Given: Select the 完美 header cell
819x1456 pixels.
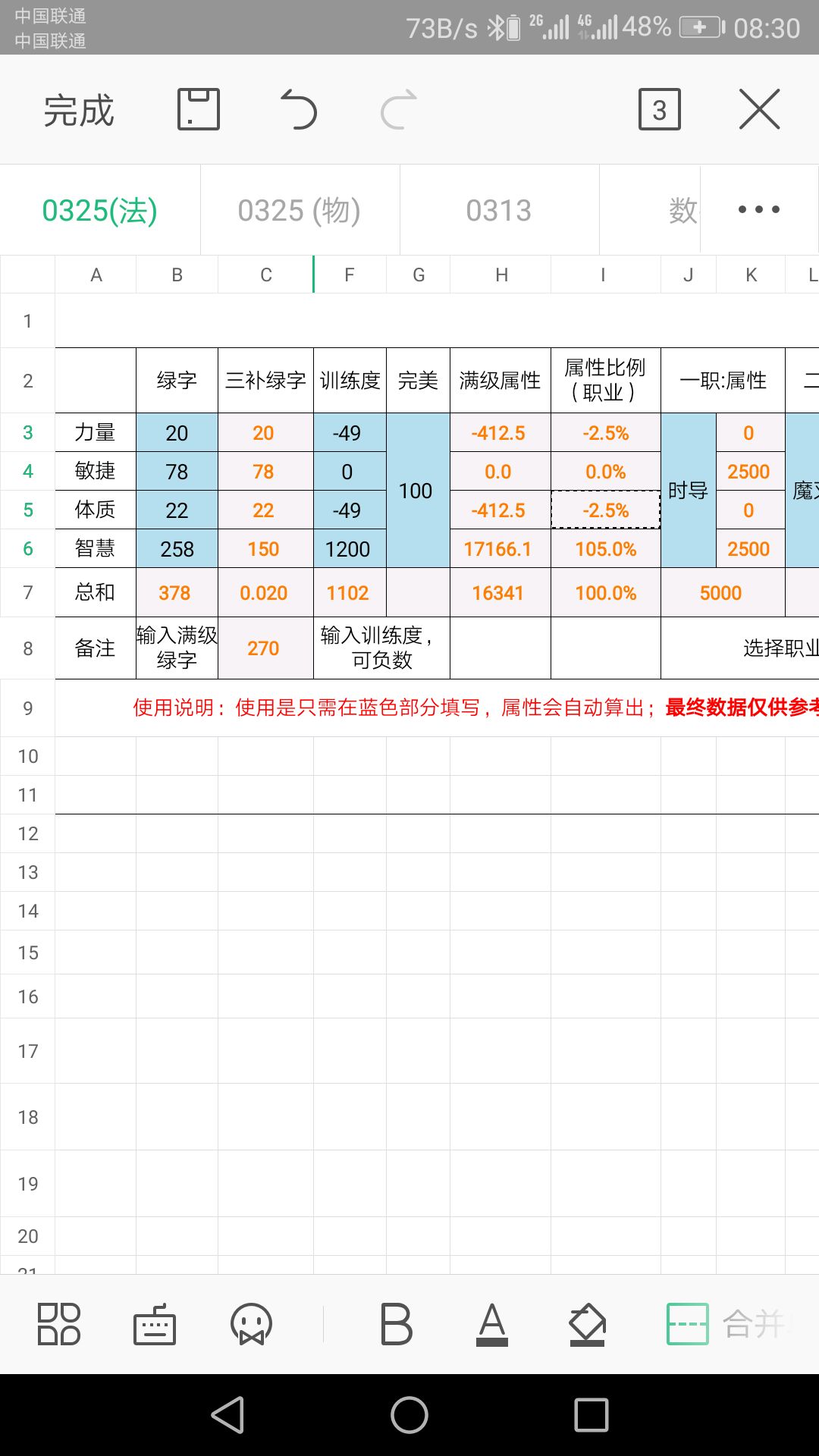Looking at the screenshot, I should (x=418, y=381).
